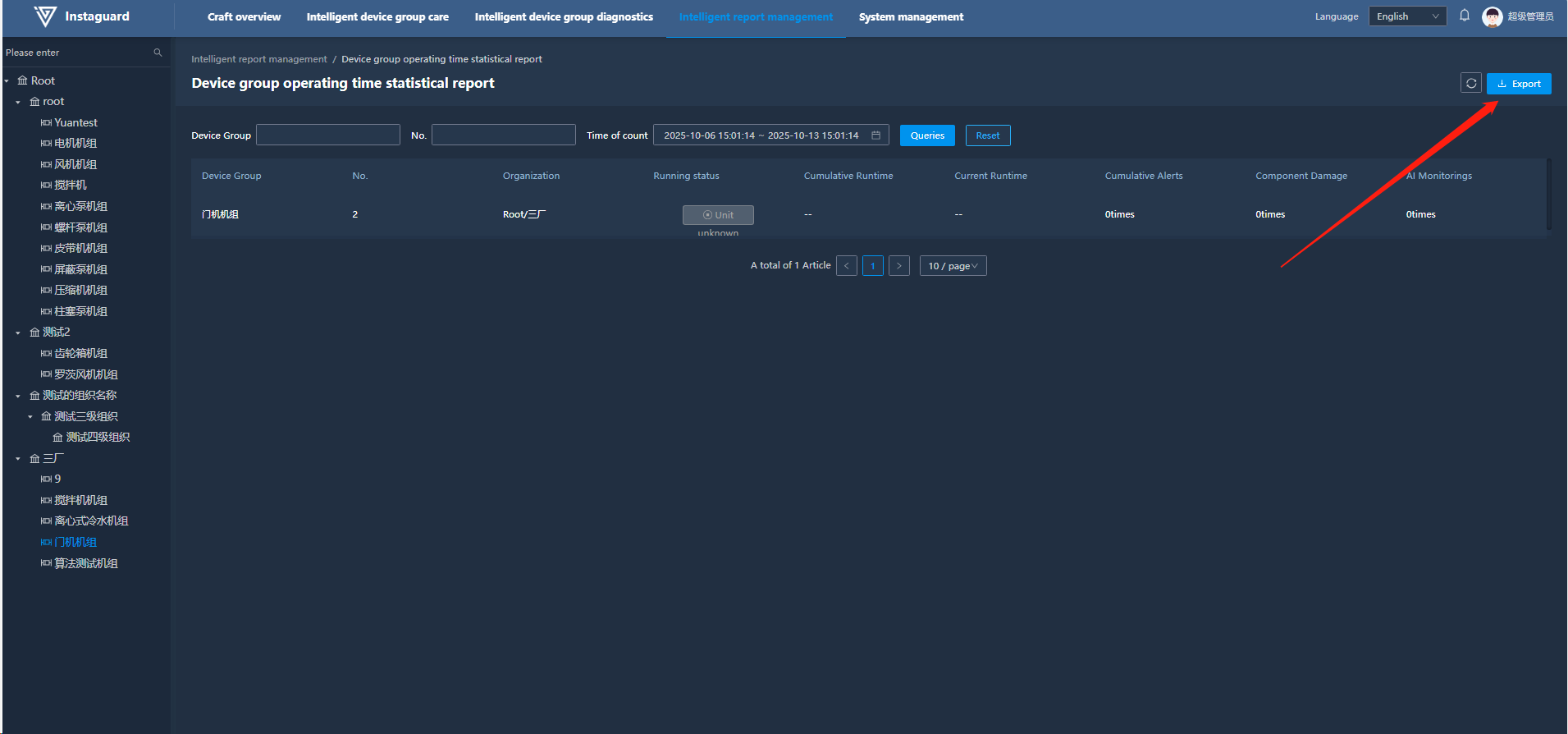Click the device icon beside 离心泵机组
1568x734 pixels.
tap(46, 207)
